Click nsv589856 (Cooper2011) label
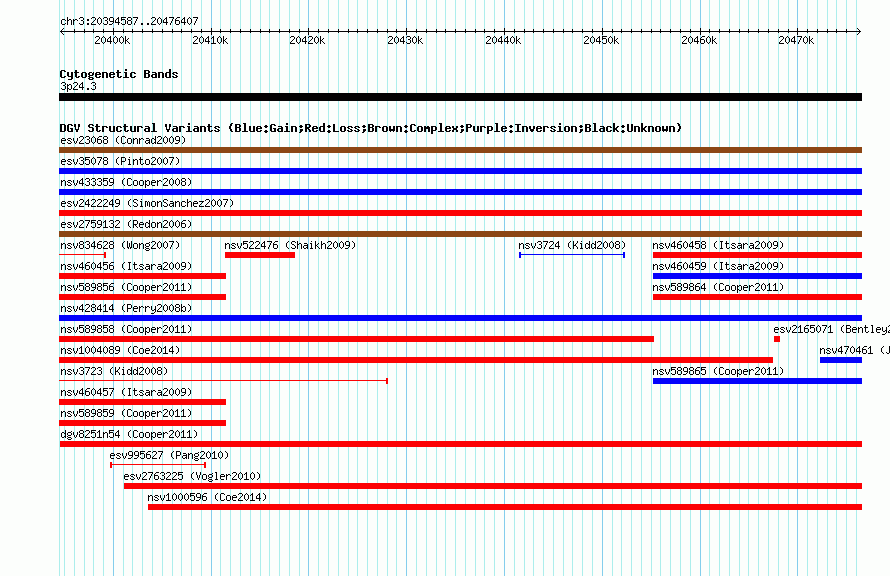Image resolution: width=890 pixels, height=576 pixels. click(x=126, y=287)
